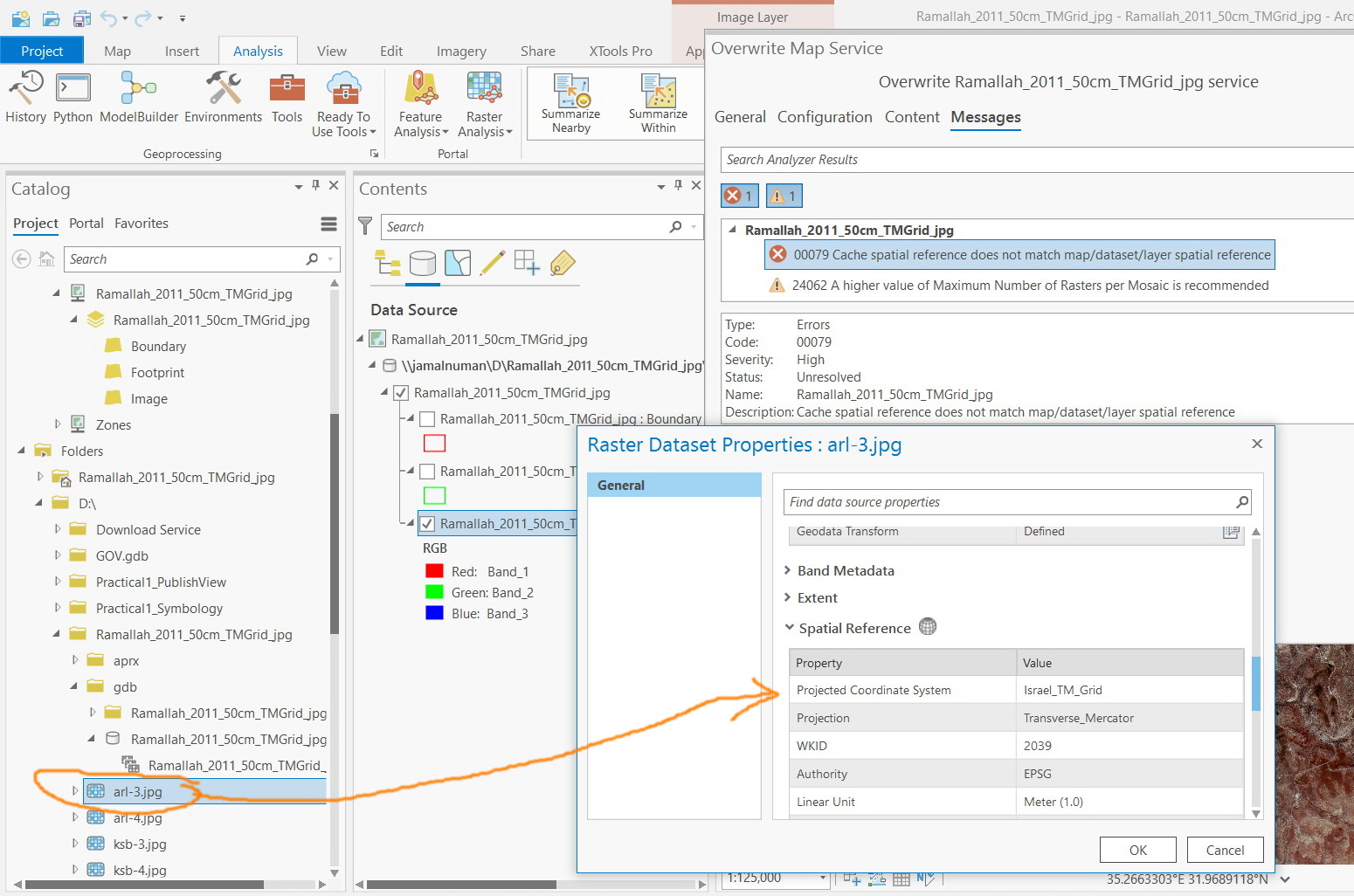Screen dimensions: 1354x896
Task: Open the geoprocessing Tools pane
Action: (287, 98)
